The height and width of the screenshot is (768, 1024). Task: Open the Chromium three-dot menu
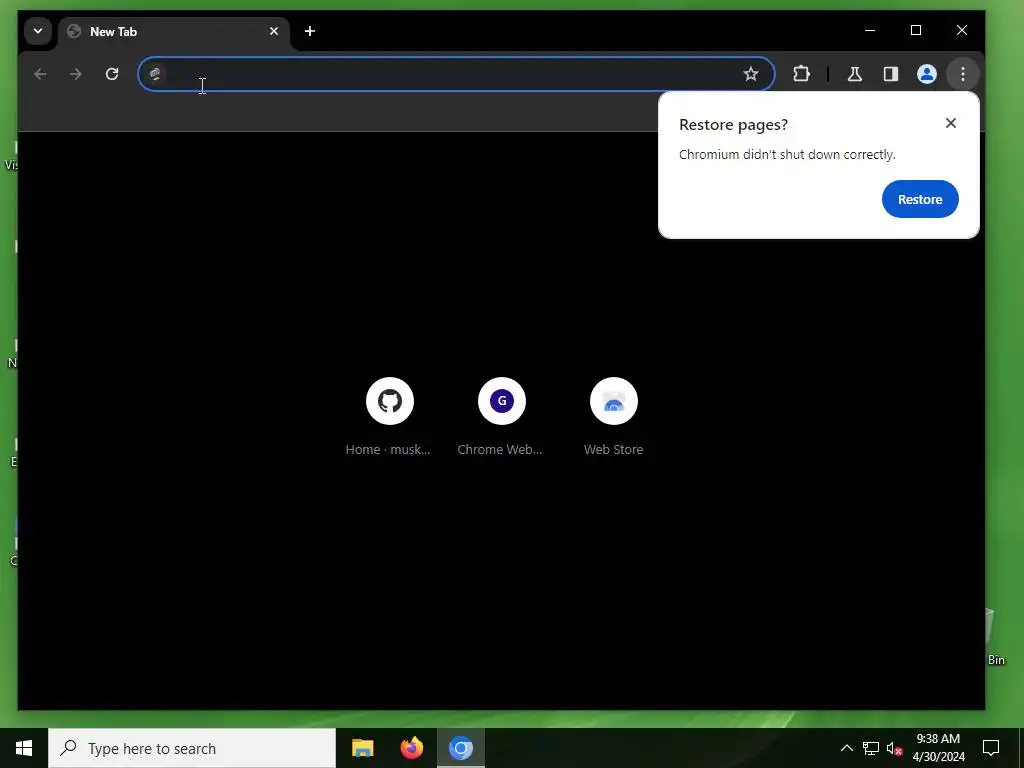tap(962, 74)
